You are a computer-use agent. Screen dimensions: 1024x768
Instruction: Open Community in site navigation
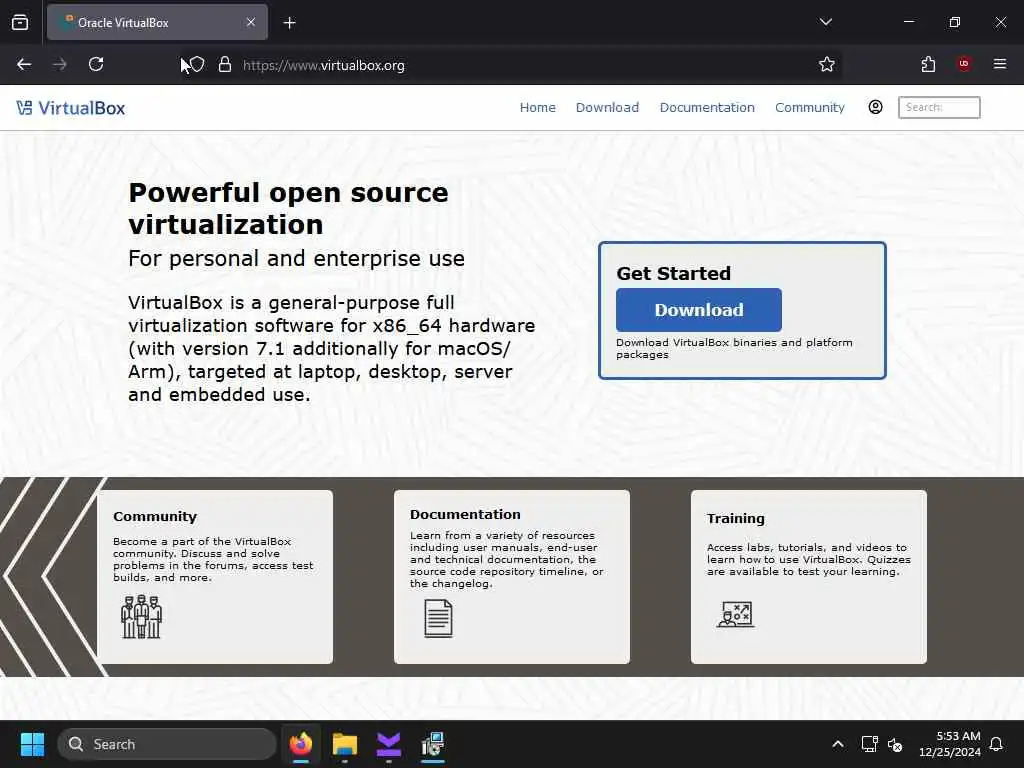(x=810, y=107)
